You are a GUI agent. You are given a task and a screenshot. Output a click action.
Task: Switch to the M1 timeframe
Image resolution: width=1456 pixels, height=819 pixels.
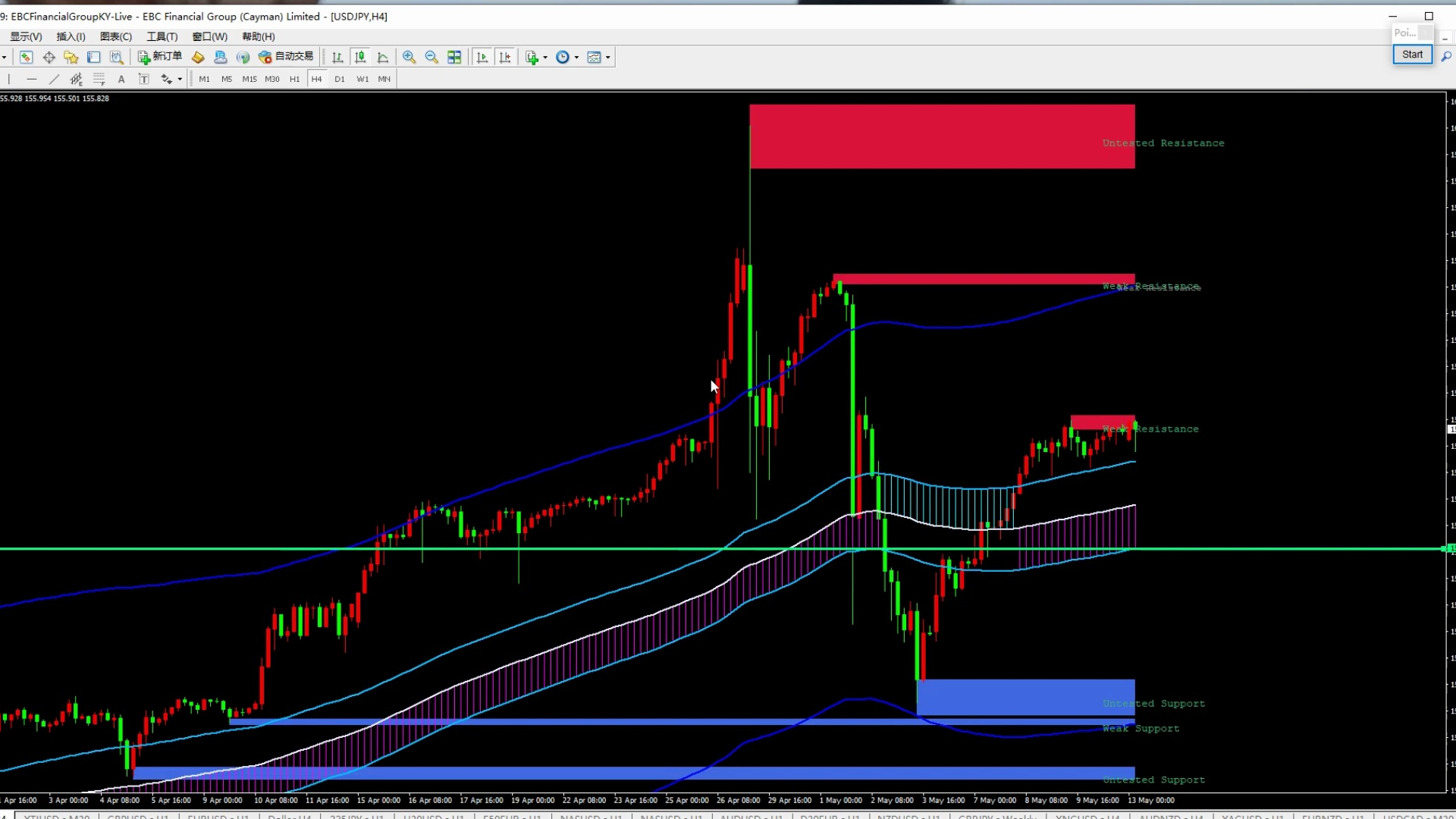point(204,79)
